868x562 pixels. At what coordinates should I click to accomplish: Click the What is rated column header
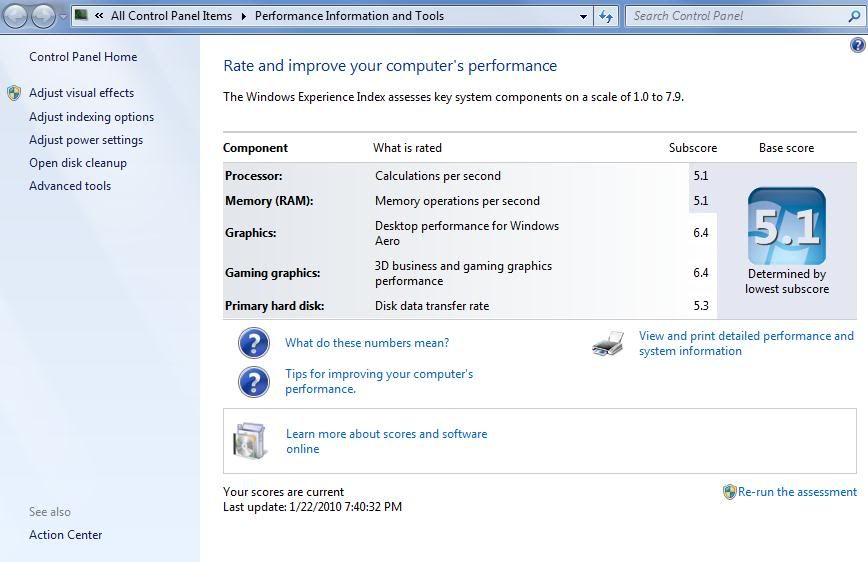pyautogui.click(x=407, y=148)
